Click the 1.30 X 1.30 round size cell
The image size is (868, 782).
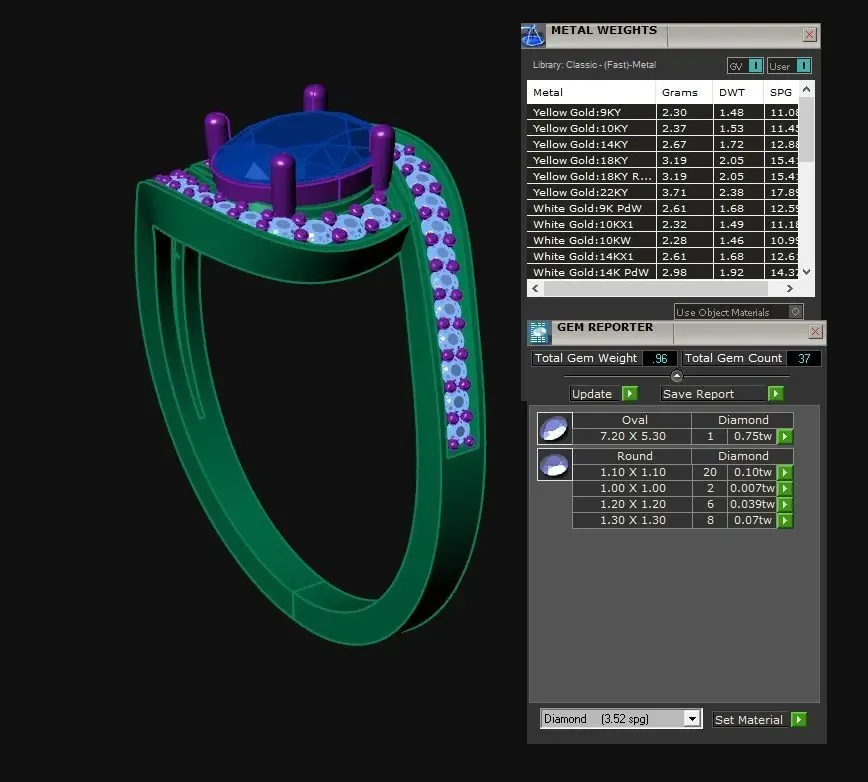632,520
